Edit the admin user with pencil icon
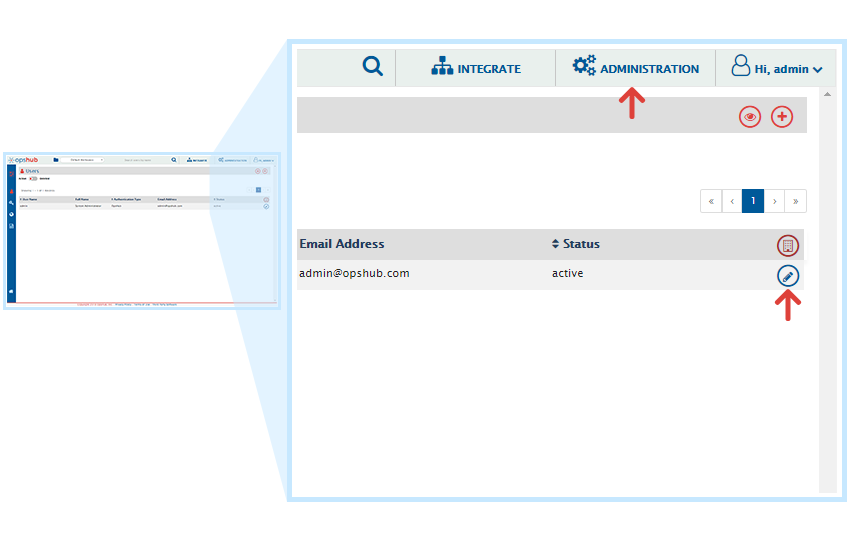Image resolution: width=850 pixels, height=546 pixels. click(x=788, y=276)
